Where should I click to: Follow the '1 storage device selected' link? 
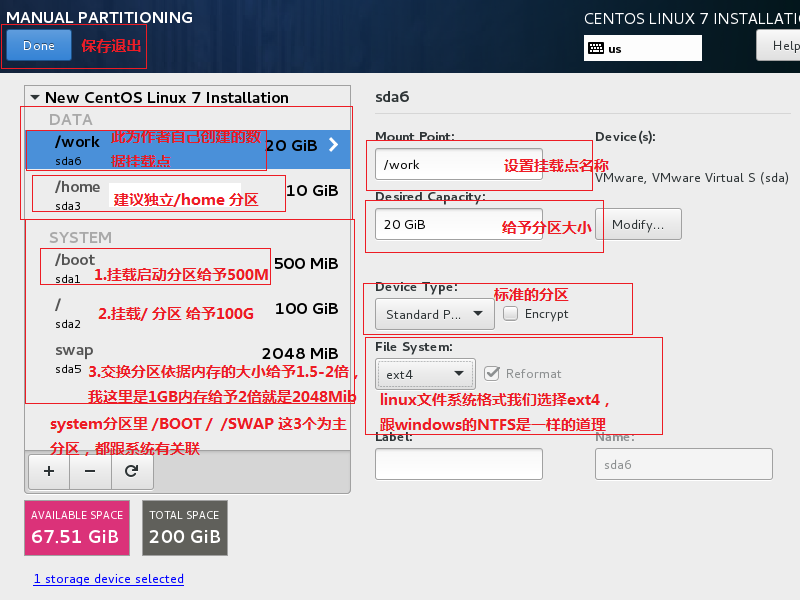(x=108, y=578)
